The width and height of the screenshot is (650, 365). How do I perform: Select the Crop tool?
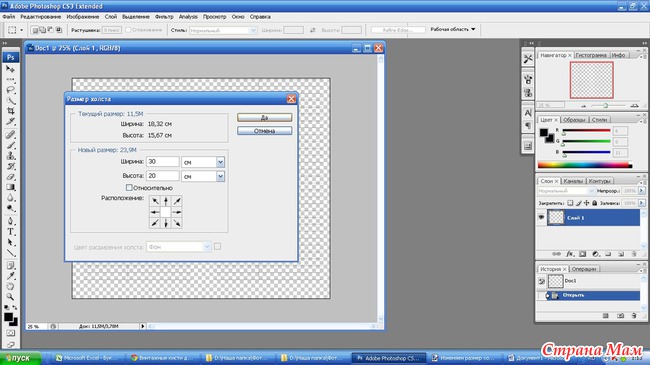[x=10, y=111]
